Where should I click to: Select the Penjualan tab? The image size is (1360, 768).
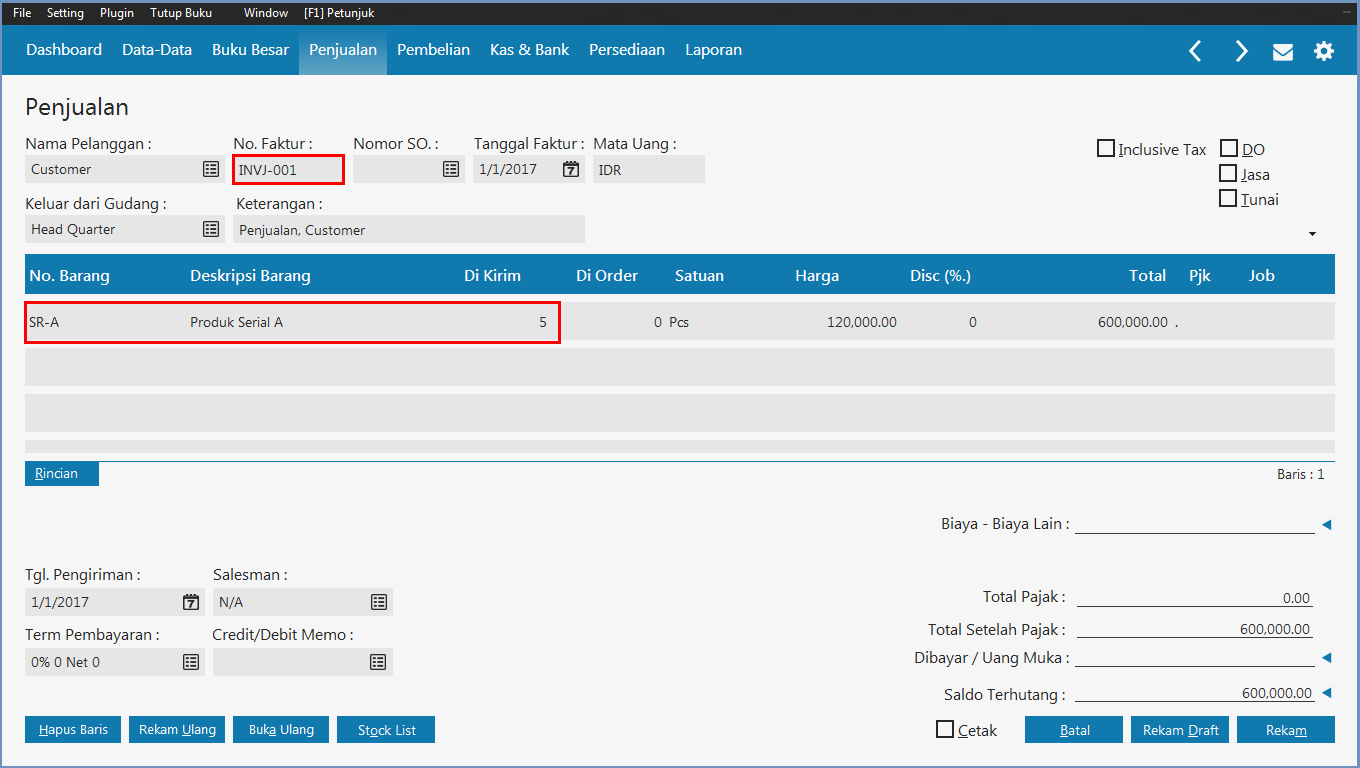pyautogui.click(x=343, y=50)
